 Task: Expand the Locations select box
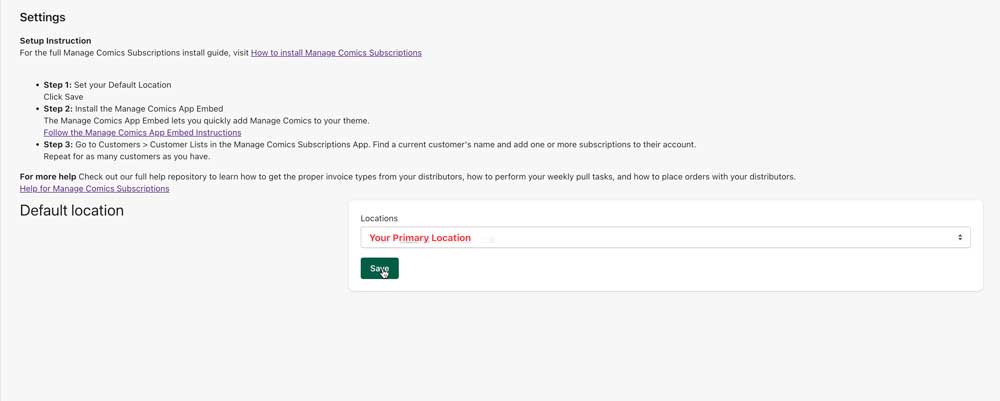(665, 238)
